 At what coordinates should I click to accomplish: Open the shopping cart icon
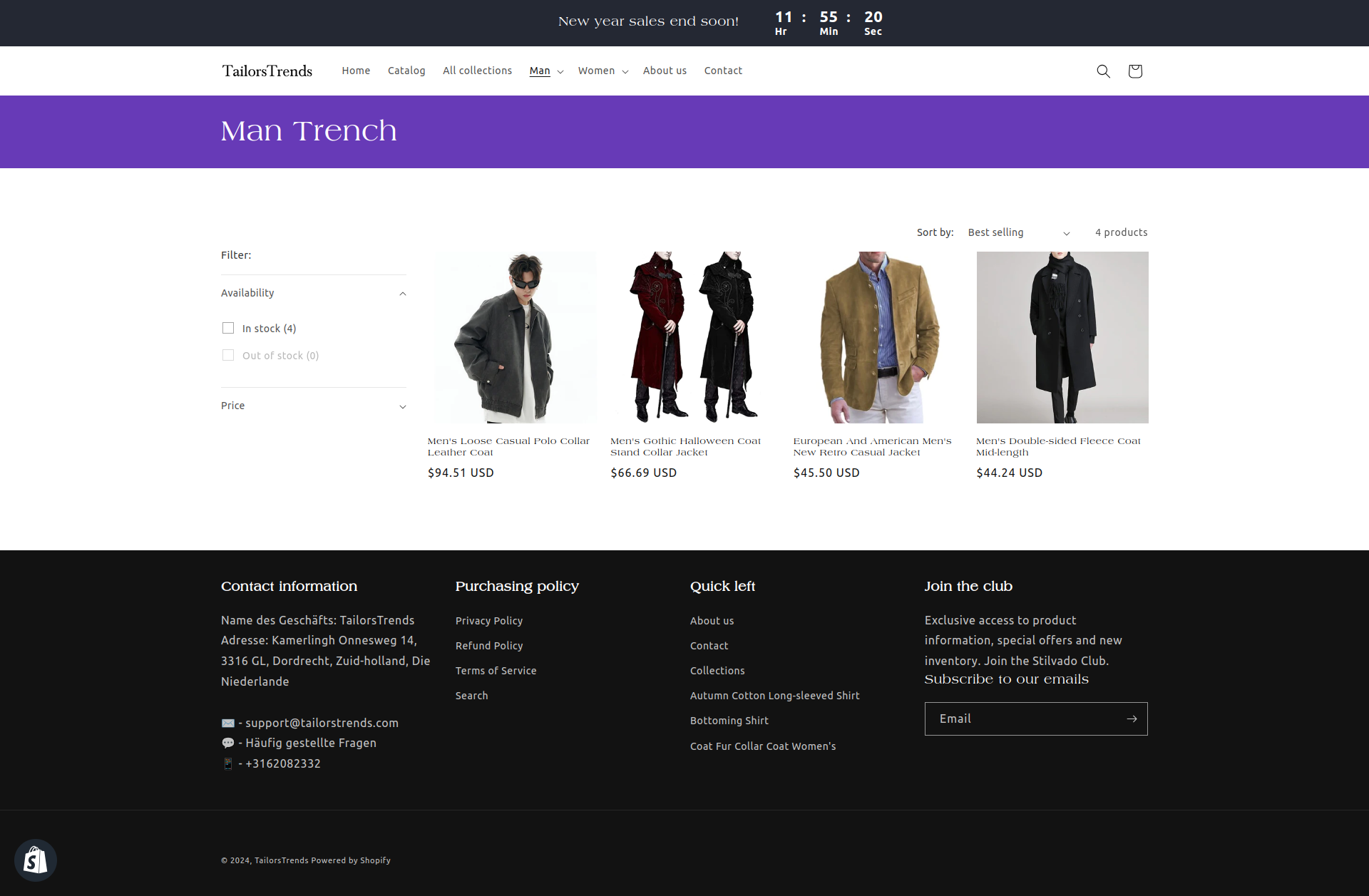(x=1135, y=71)
